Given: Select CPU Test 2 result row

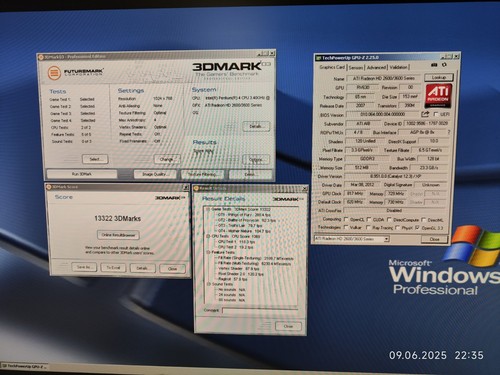Looking at the screenshot, I should click(235, 247).
